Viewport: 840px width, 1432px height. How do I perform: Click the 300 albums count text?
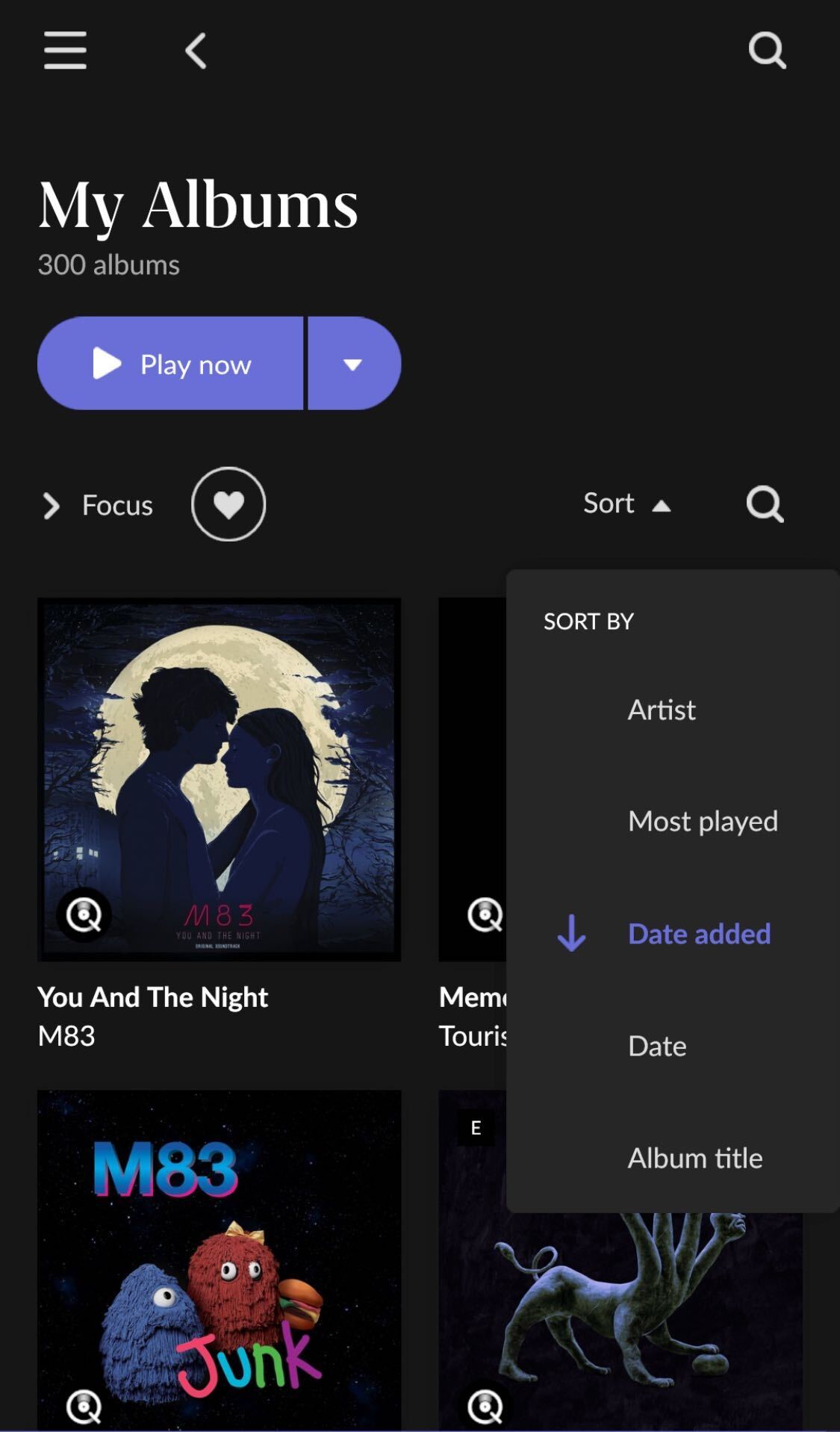tap(109, 265)
